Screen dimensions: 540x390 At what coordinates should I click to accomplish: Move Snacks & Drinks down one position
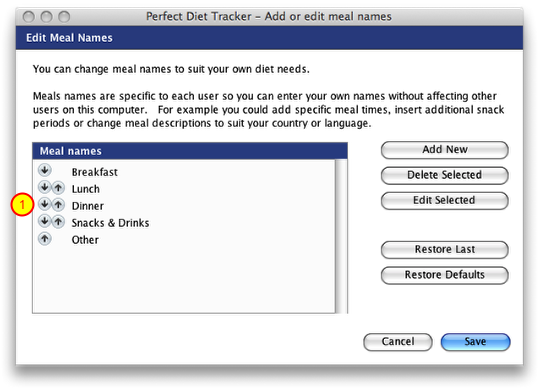point(44,221)
